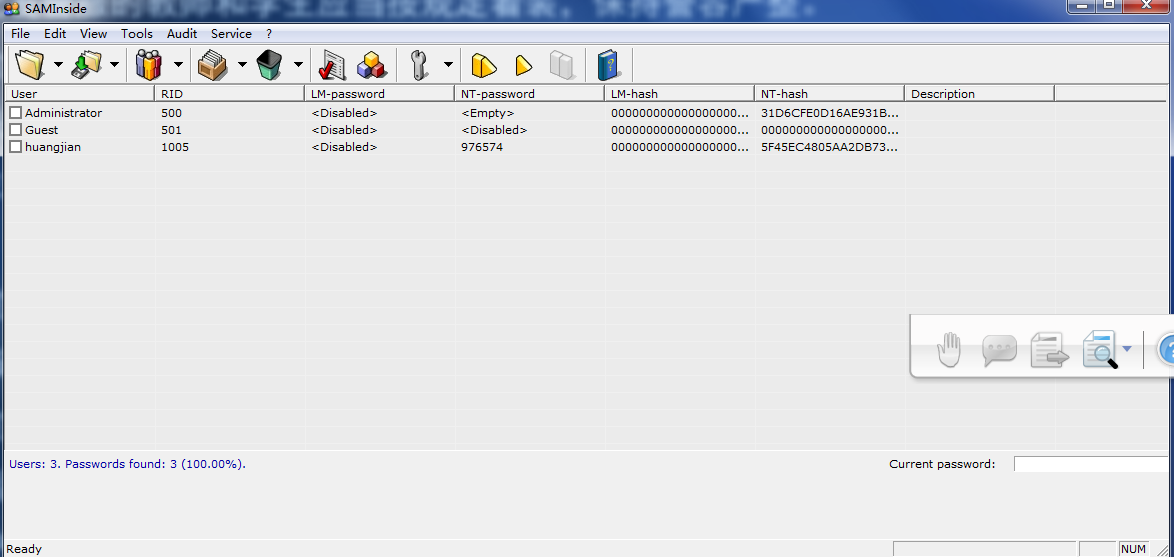Open the Audit menu
The image size is (1174, 557).
point(182,34)
